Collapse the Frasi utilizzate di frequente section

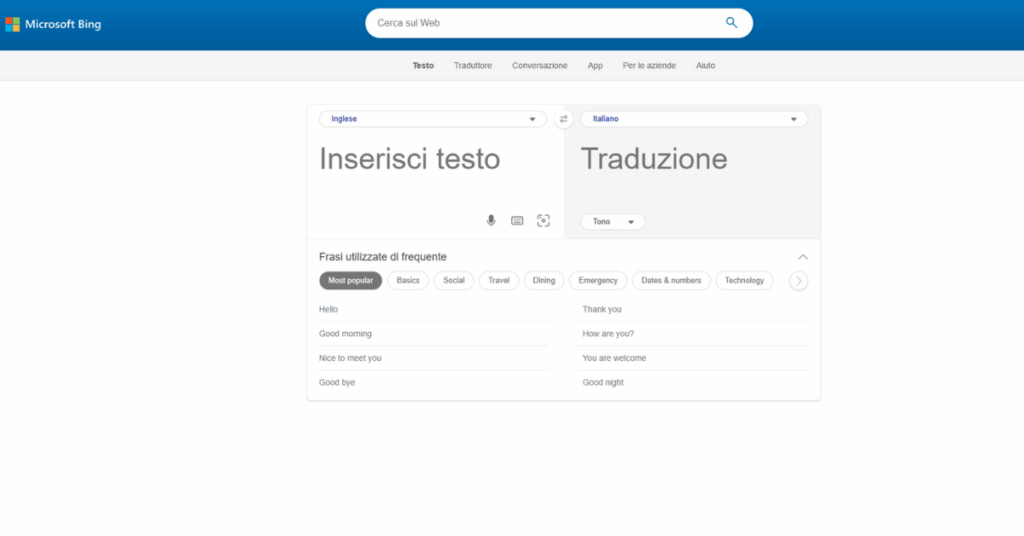(x=802, y=257)
